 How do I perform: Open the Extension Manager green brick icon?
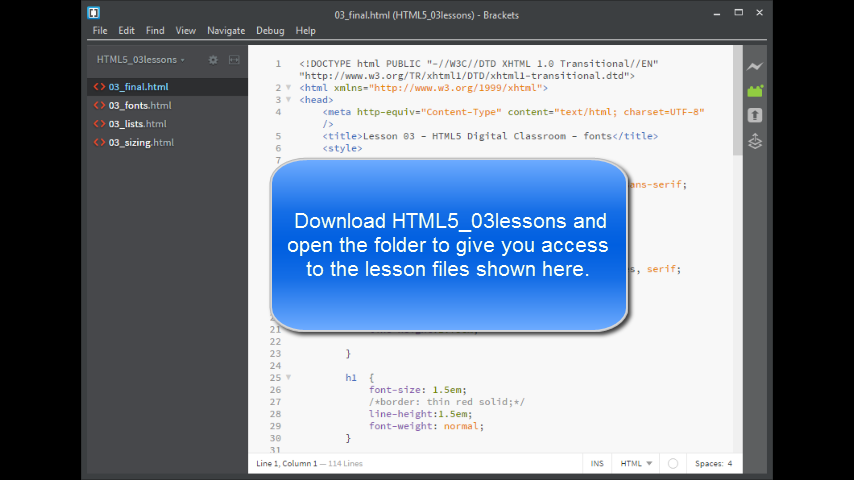pos(755,91)
